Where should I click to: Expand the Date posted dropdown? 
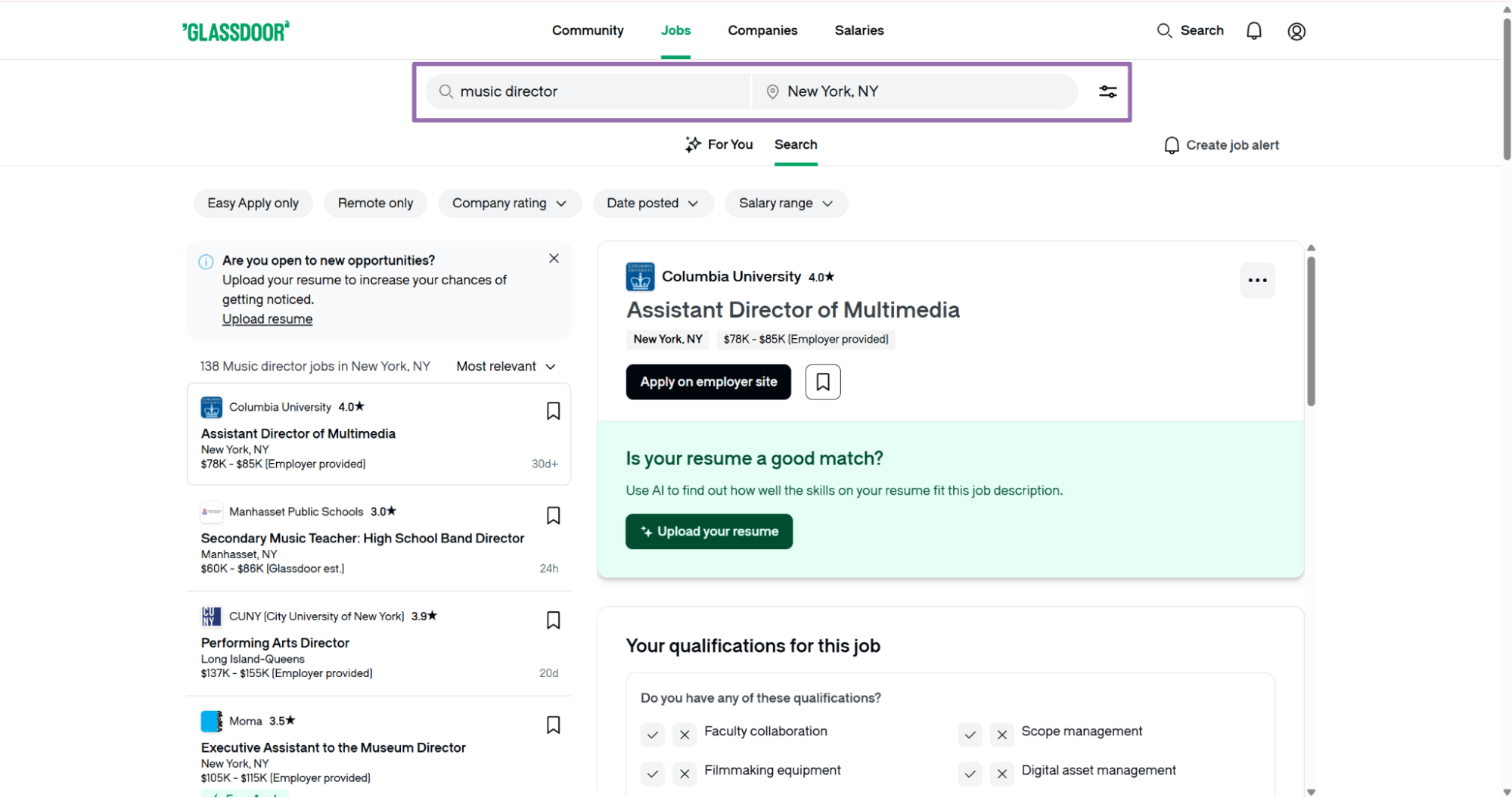tap(653, 203)
